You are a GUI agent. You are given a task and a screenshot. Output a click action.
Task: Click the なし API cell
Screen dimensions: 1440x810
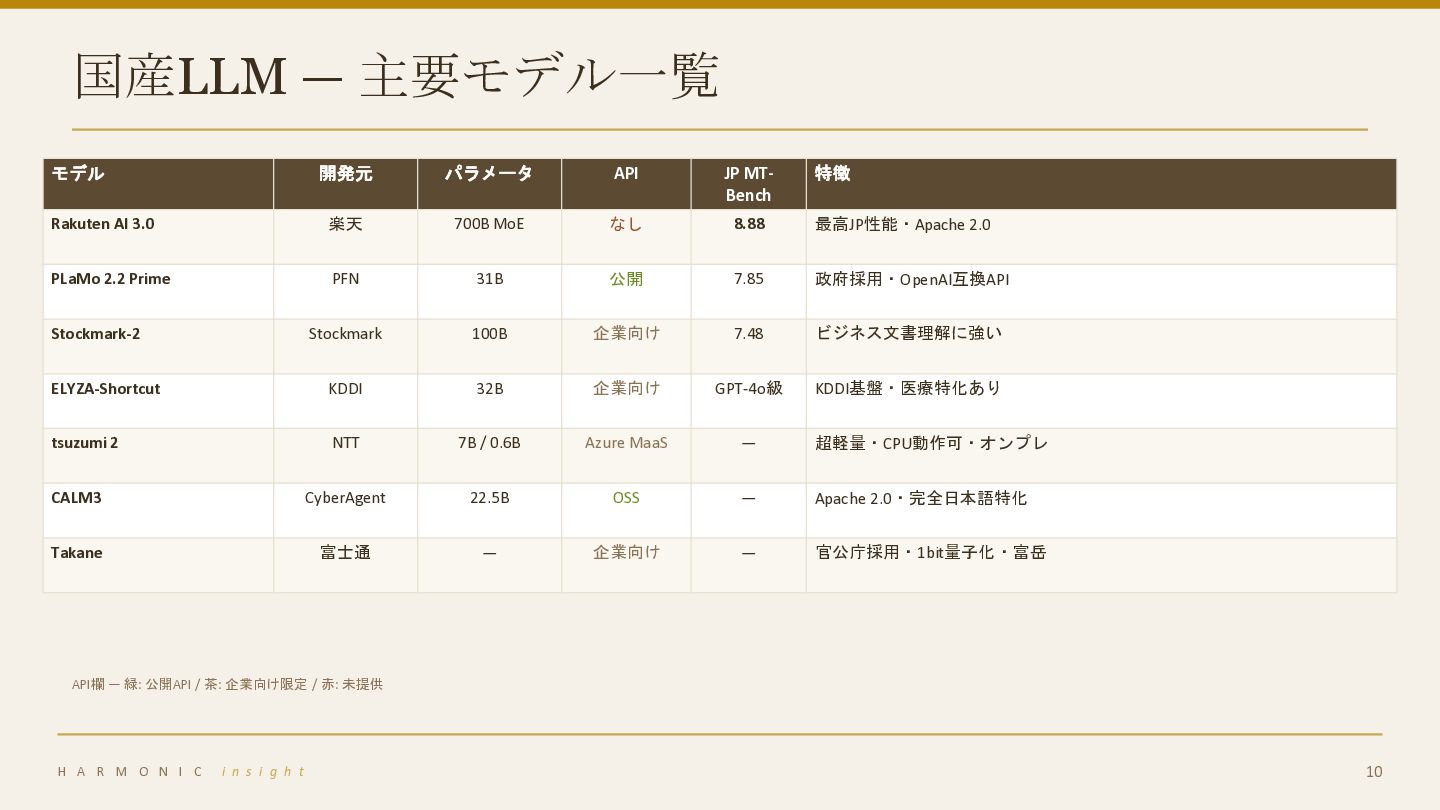[626, 237]
